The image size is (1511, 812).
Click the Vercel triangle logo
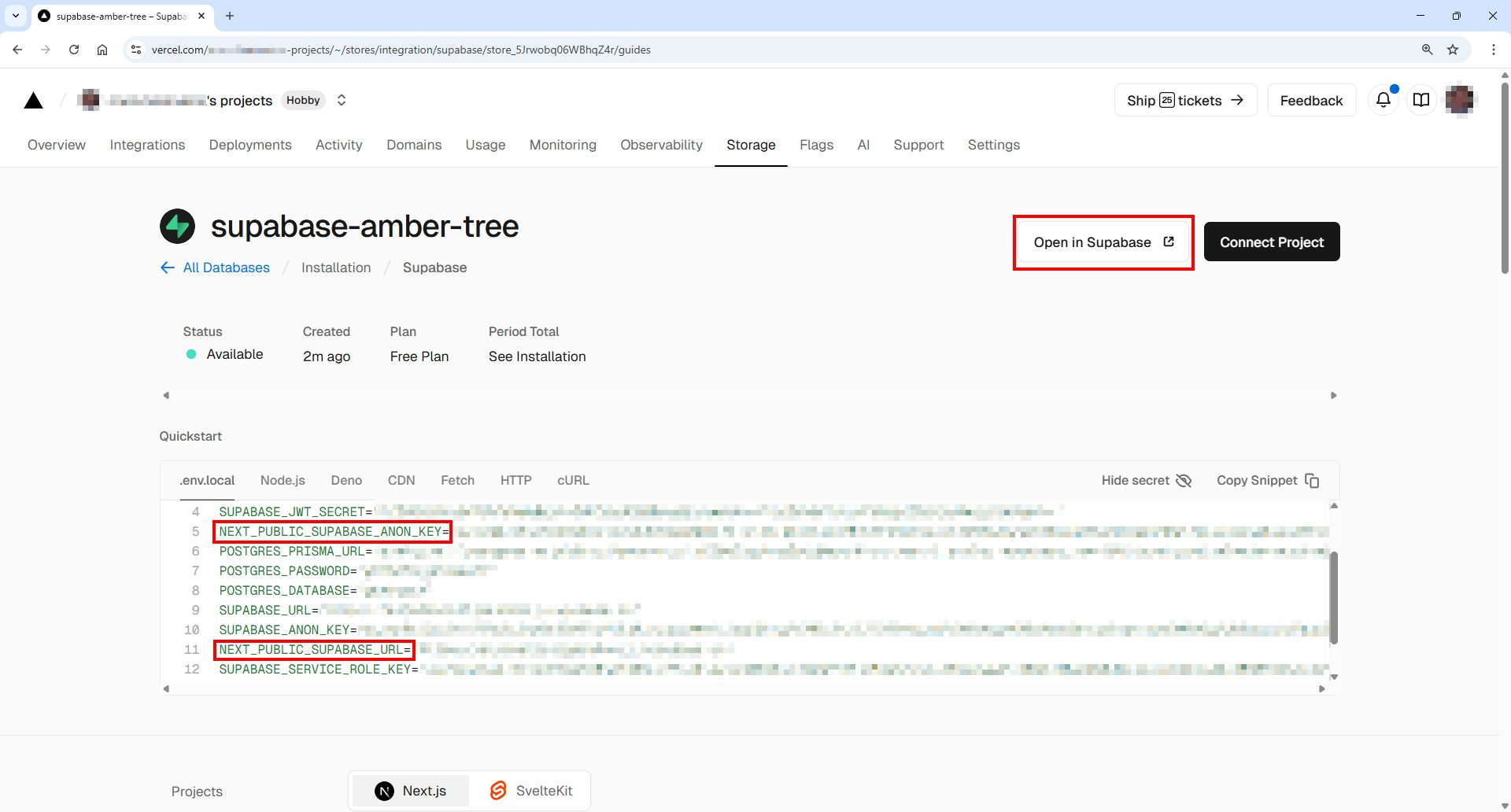click(34, 101)
